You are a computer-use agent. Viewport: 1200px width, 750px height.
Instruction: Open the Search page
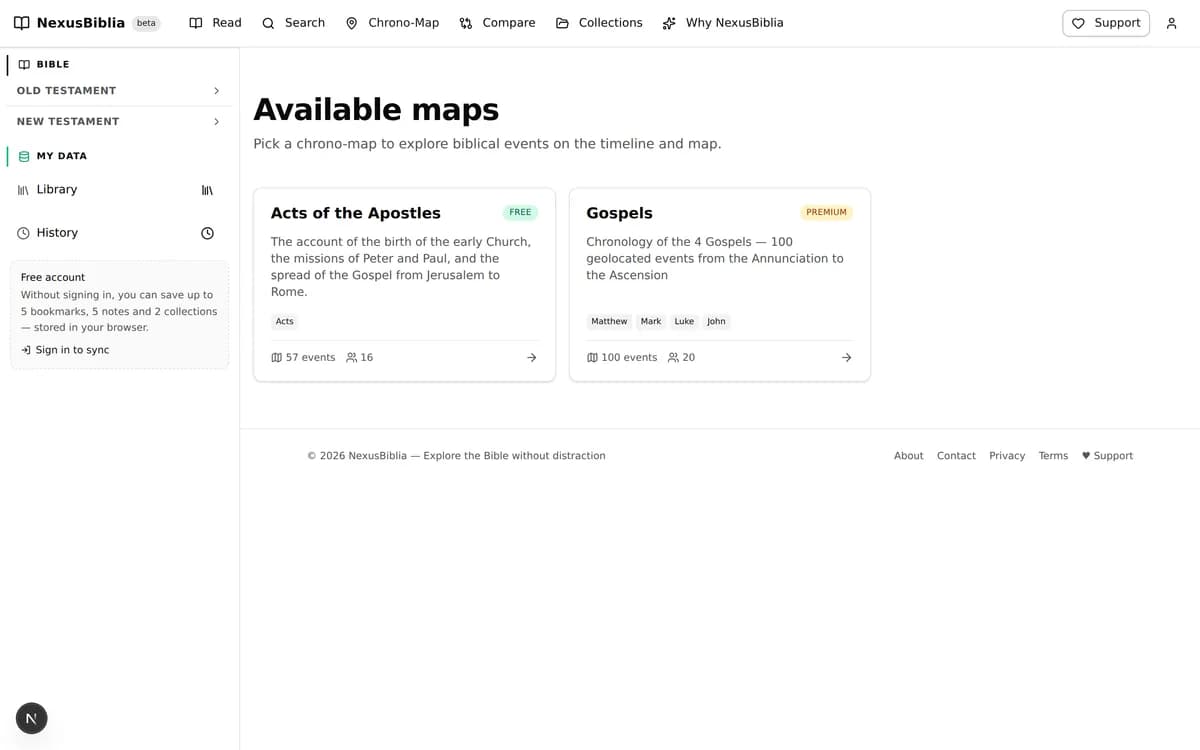pyautogui.click(x=293, y=23)
